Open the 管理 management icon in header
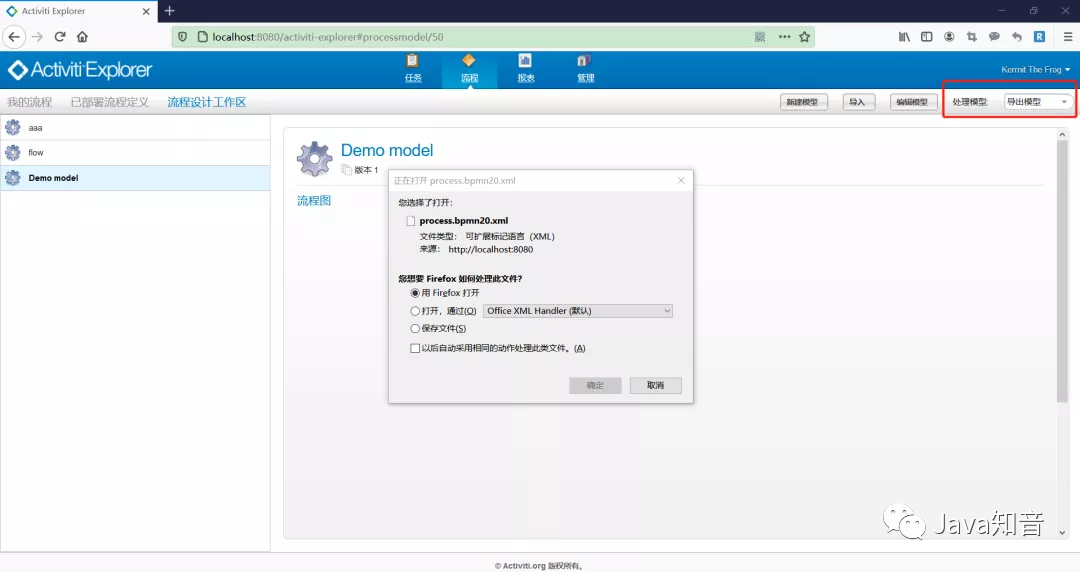This screenshot has width=1080, height=572. 585,68
